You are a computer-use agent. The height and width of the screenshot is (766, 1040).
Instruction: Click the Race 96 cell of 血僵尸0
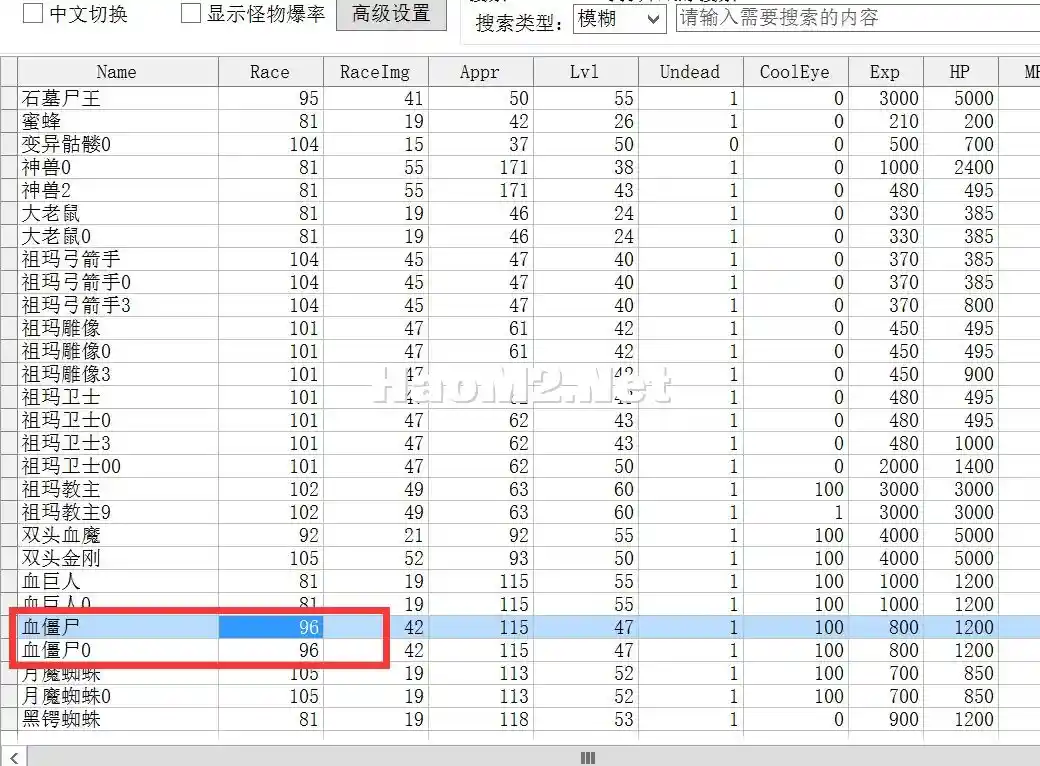[271, 650]
